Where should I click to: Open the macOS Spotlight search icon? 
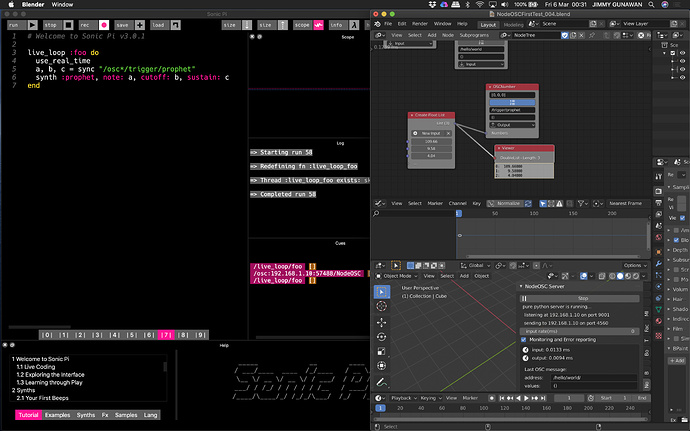click(651, 4)
